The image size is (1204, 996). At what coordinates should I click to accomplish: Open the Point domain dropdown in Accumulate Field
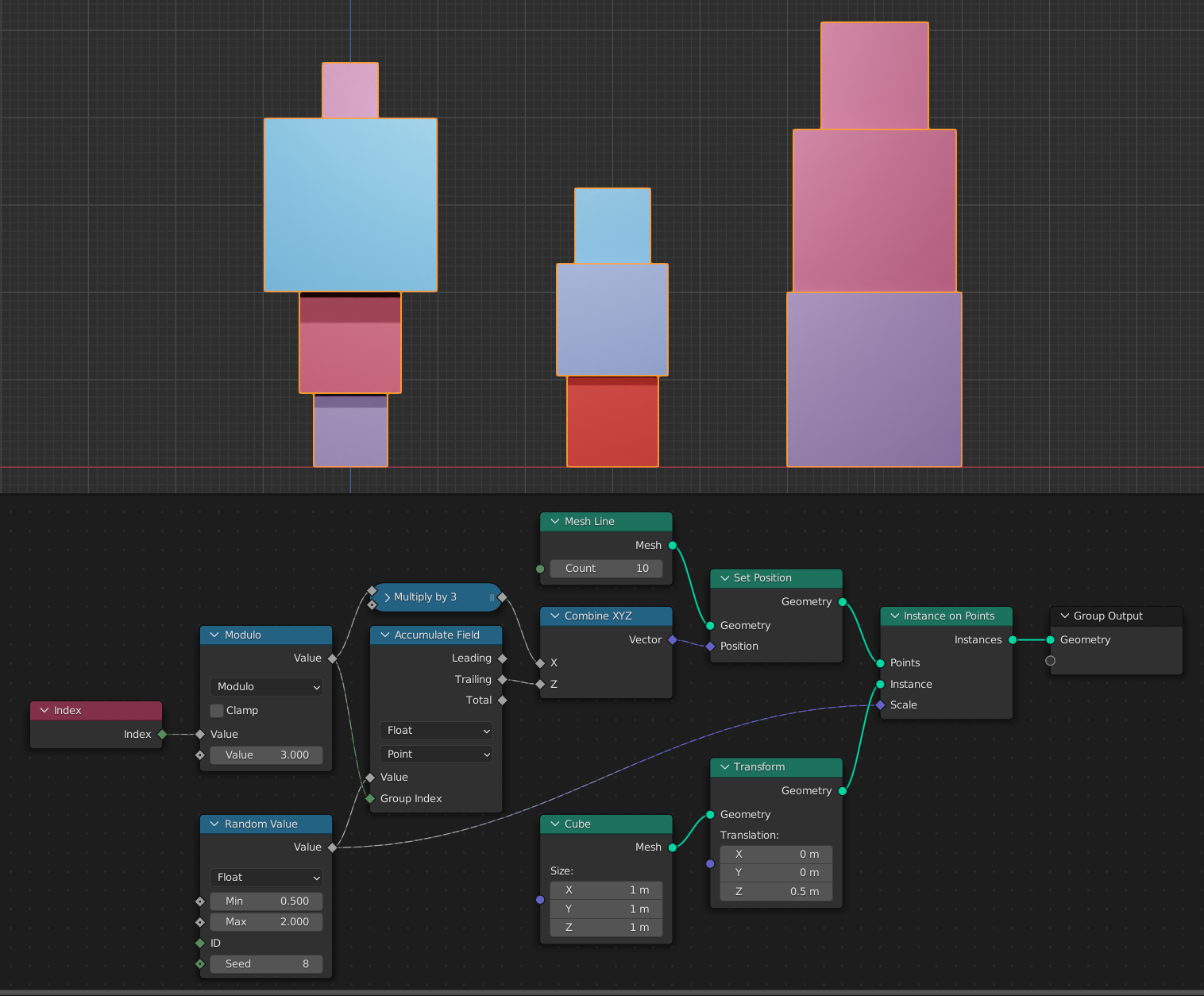435,754
